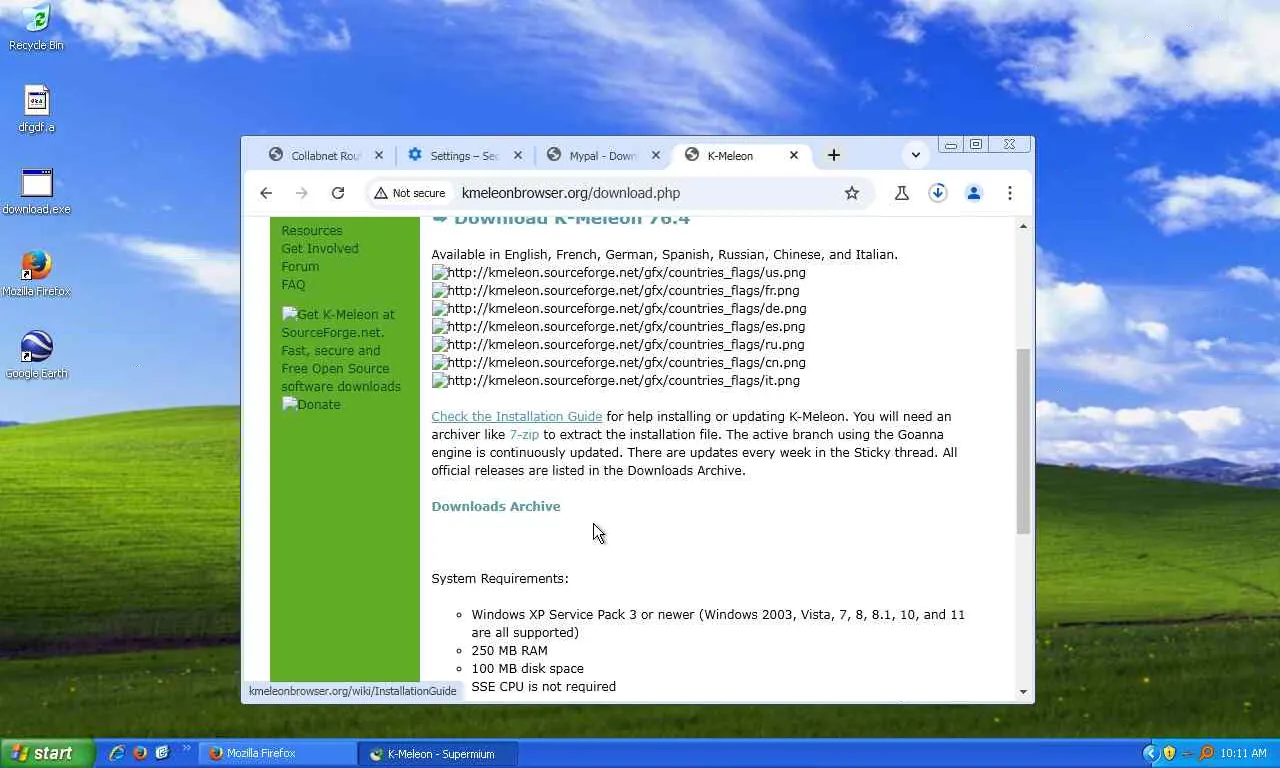Click the Windows XP Service Pack 3 requirement text
Image resolution: width=1280 pixels, height=768 pixels.
pos(718,624)
